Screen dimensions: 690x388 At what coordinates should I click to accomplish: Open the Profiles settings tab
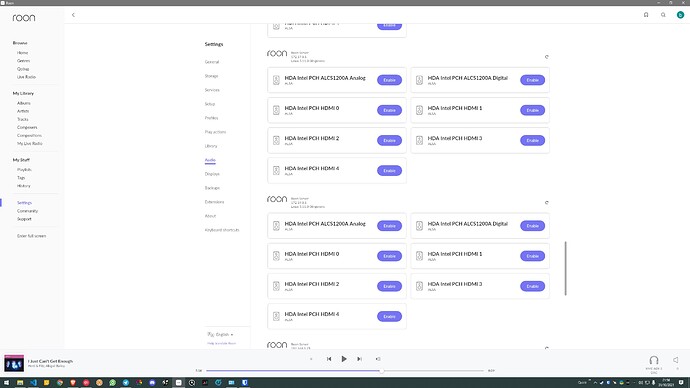[x=211, y=118]
